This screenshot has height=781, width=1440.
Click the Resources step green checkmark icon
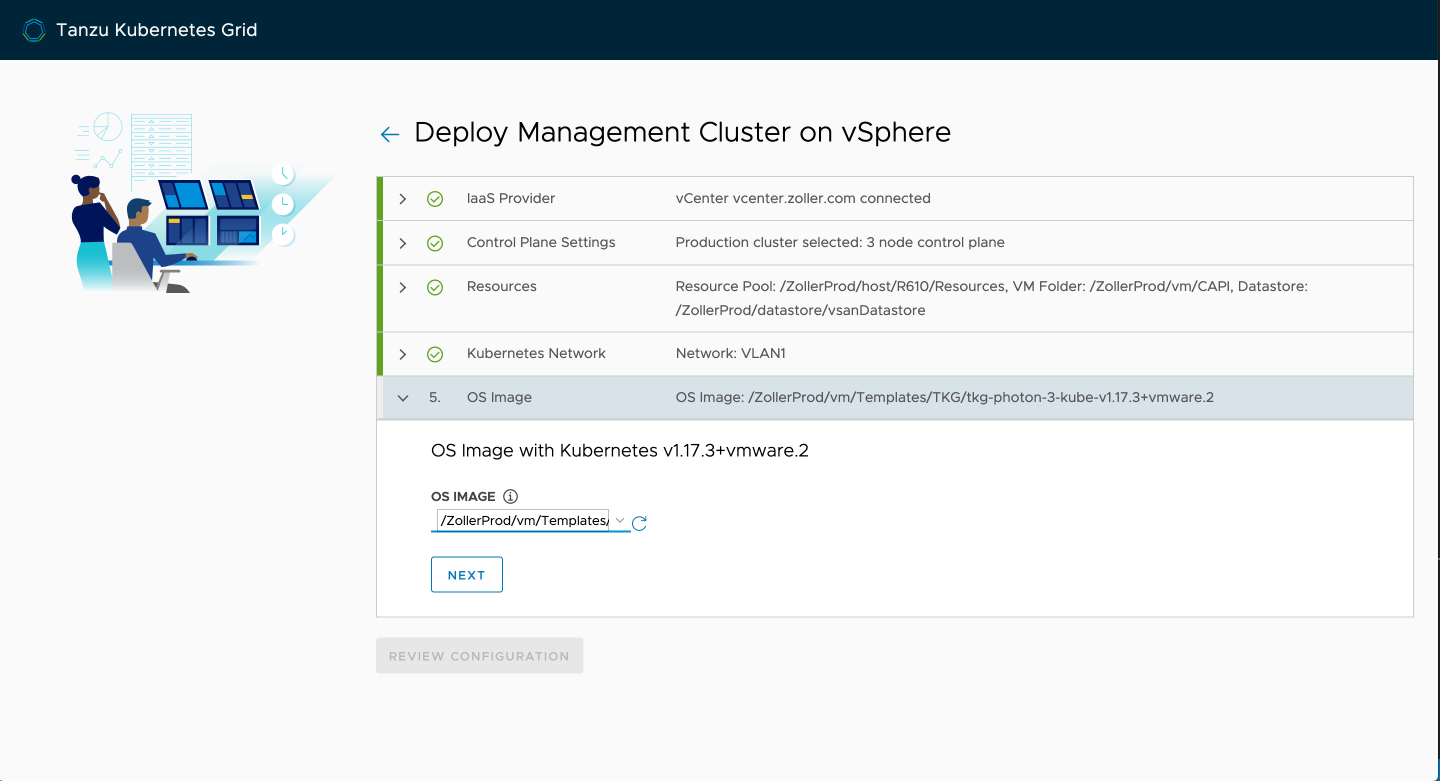click(435, 287)
